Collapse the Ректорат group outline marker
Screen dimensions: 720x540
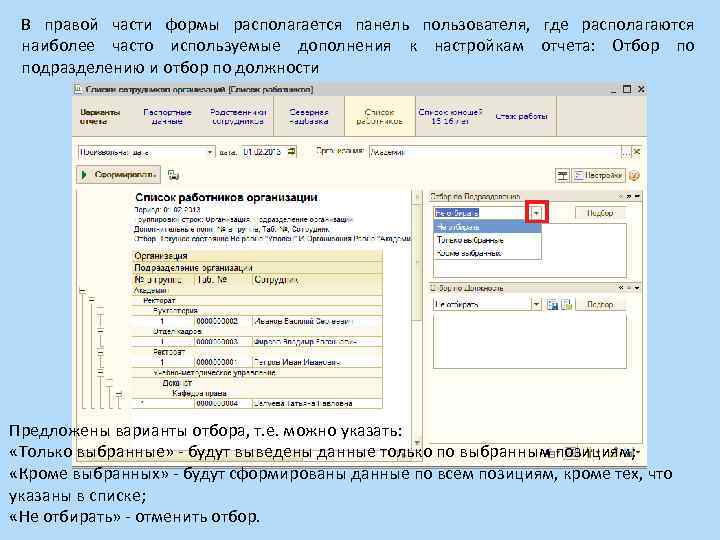[91, 300]
